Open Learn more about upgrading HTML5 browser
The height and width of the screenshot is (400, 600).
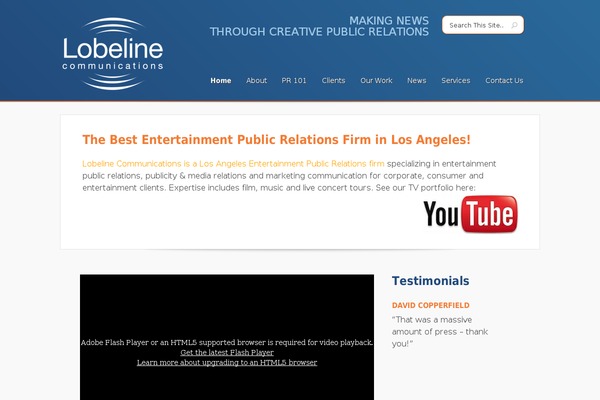point(227,362)
